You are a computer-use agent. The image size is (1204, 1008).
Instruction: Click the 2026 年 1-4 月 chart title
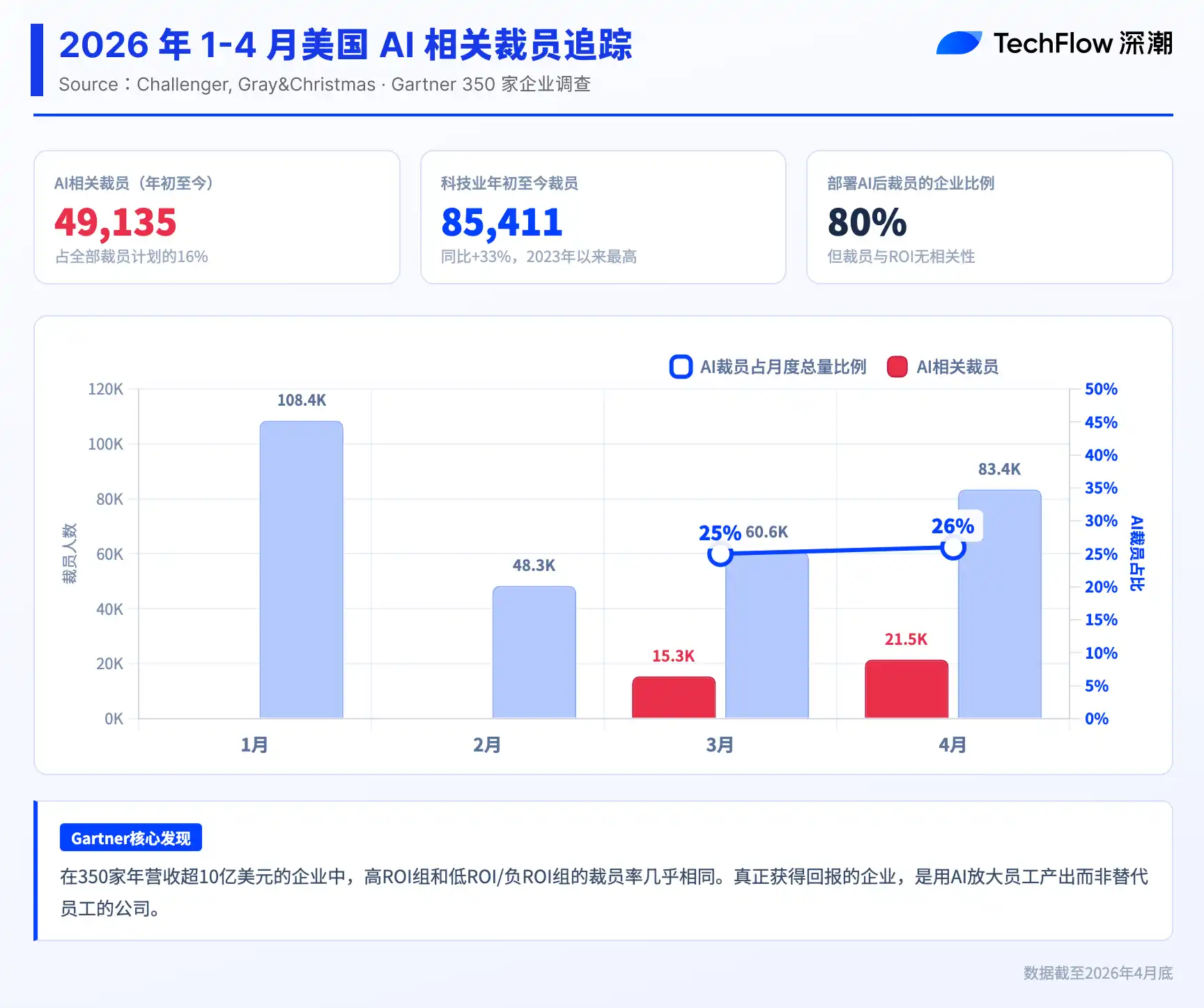[346, 45]
